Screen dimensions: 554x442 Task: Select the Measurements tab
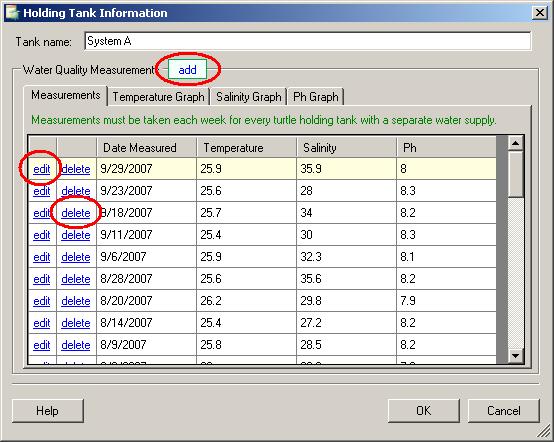coord(66,95)
